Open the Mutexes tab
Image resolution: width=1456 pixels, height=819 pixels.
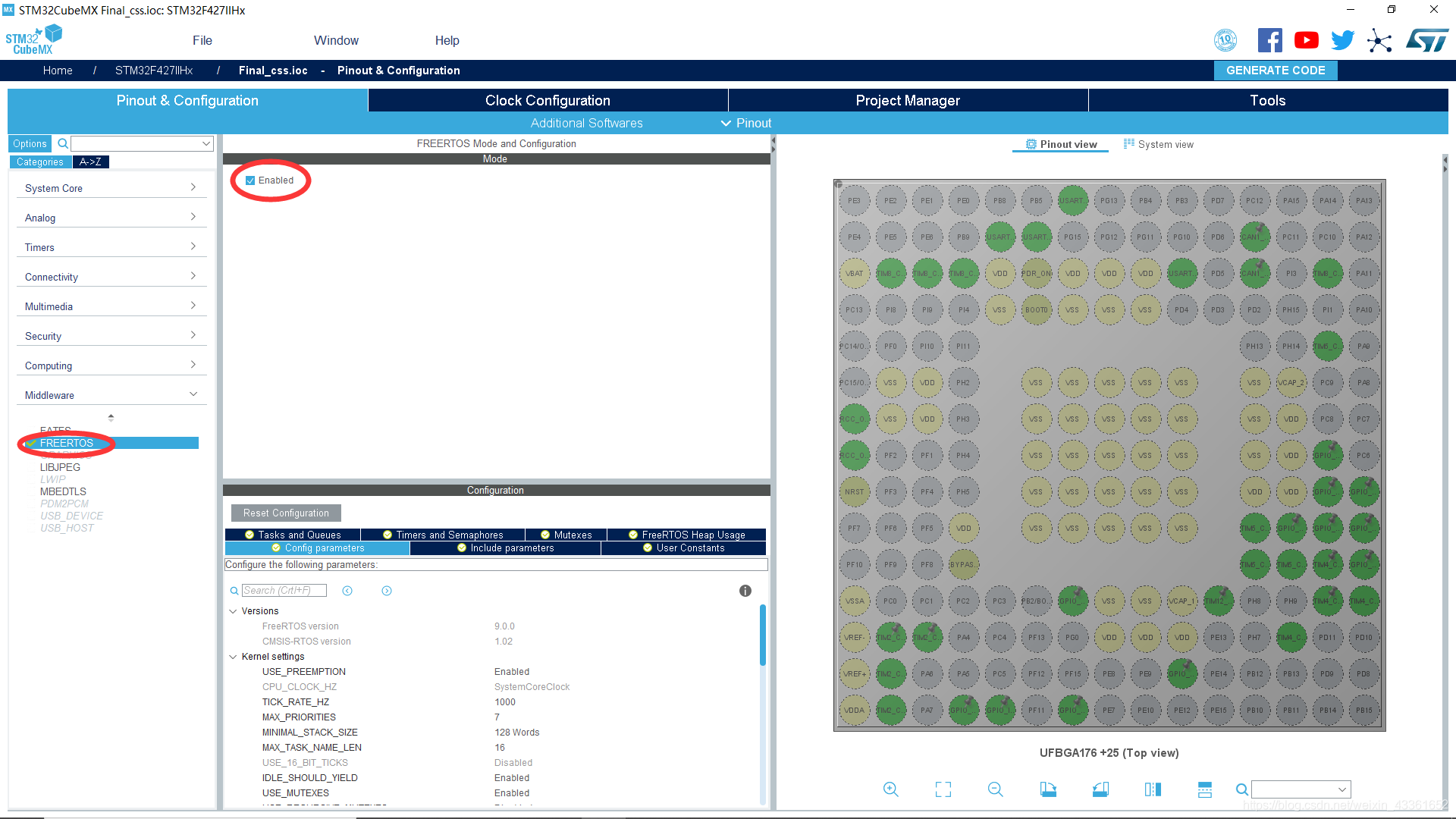click(x=566, y=535)
